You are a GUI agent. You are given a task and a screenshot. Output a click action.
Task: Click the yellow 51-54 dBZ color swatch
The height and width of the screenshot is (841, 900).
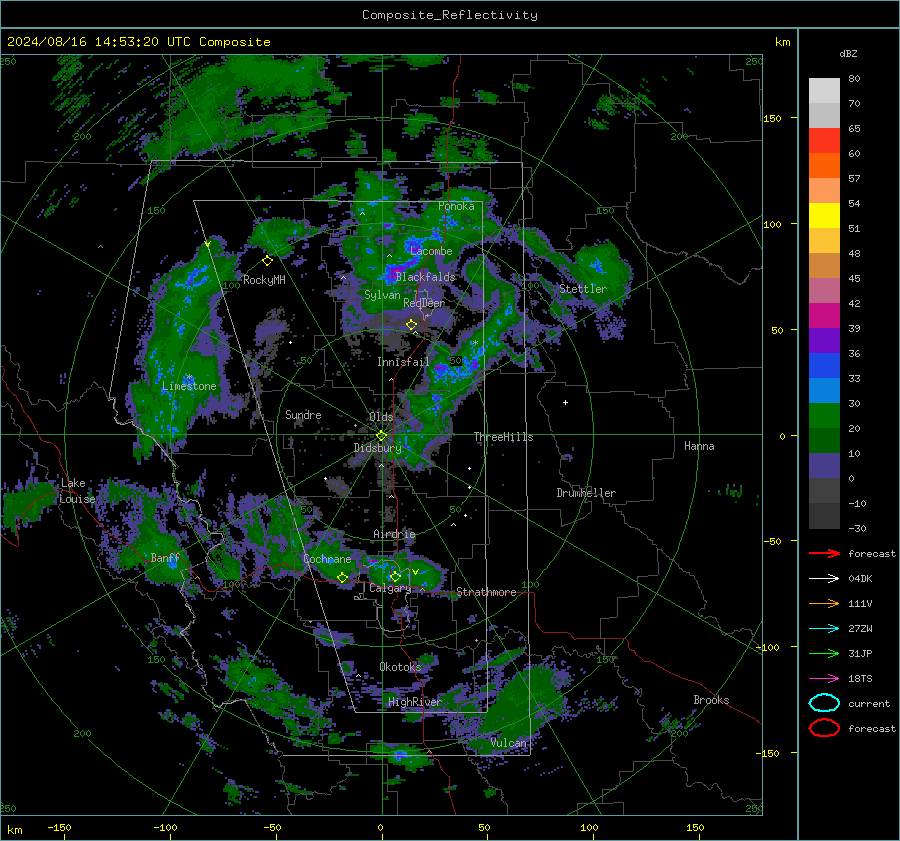[x=824, y=216]
